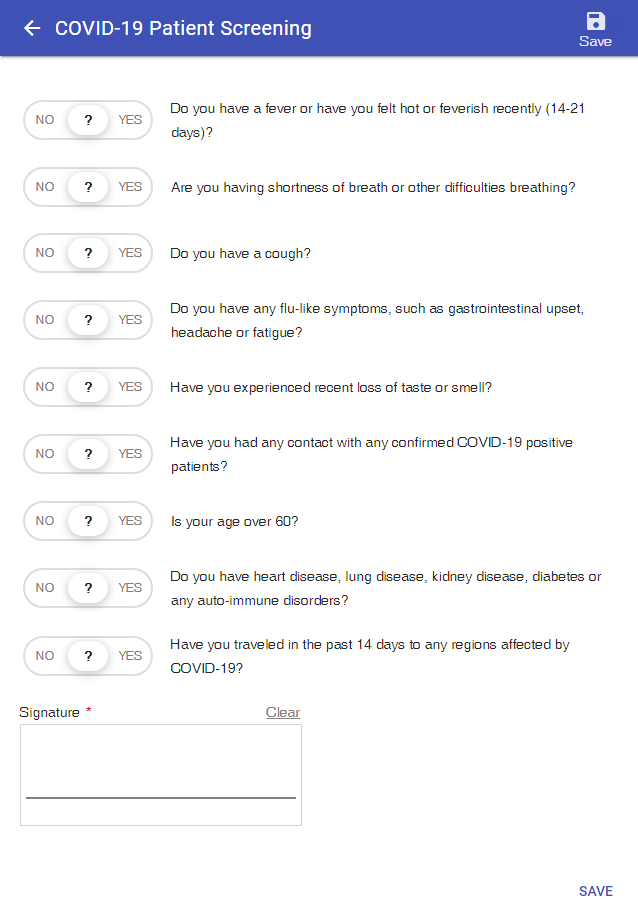Select YES for age over 60
The image size is (638, 909).
pos(130,521)
